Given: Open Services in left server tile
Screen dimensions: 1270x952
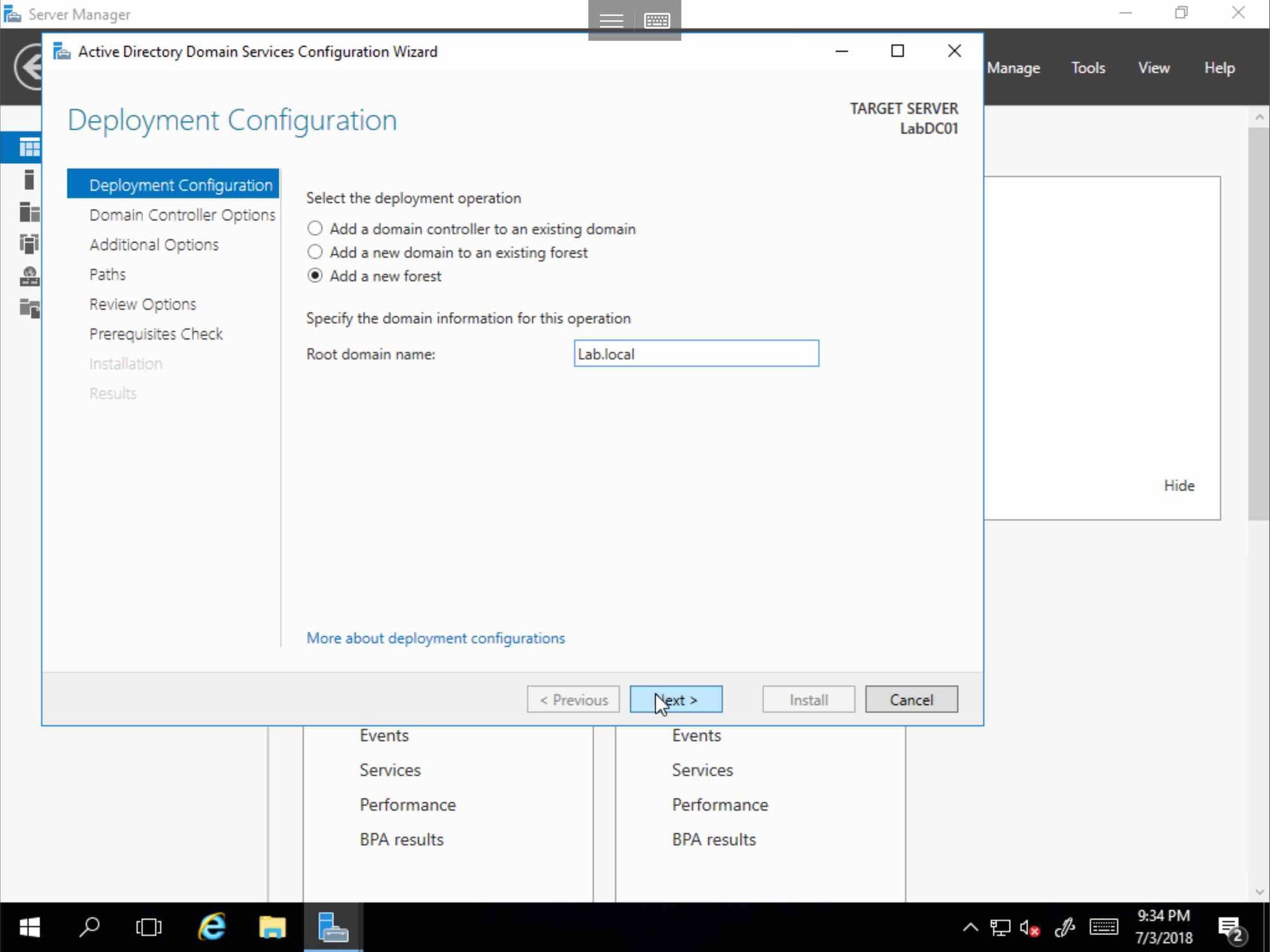Looking at the screenshot, I should pos(390,770).
